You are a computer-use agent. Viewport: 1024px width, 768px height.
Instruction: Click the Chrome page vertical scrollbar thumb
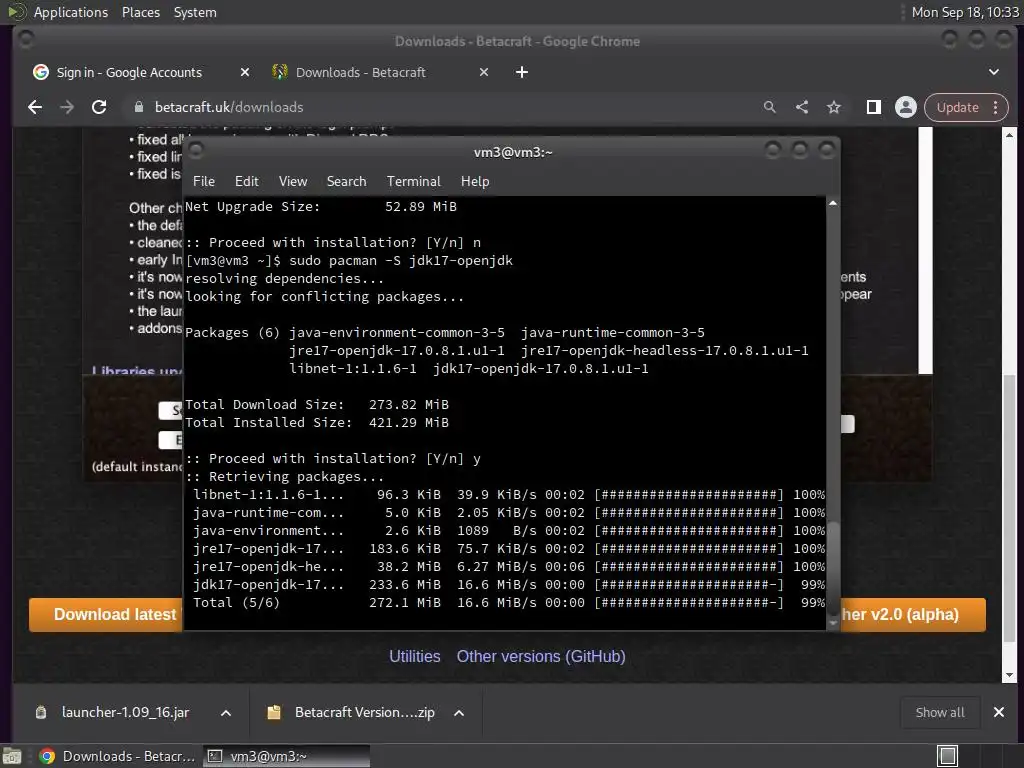[1010, 509]
